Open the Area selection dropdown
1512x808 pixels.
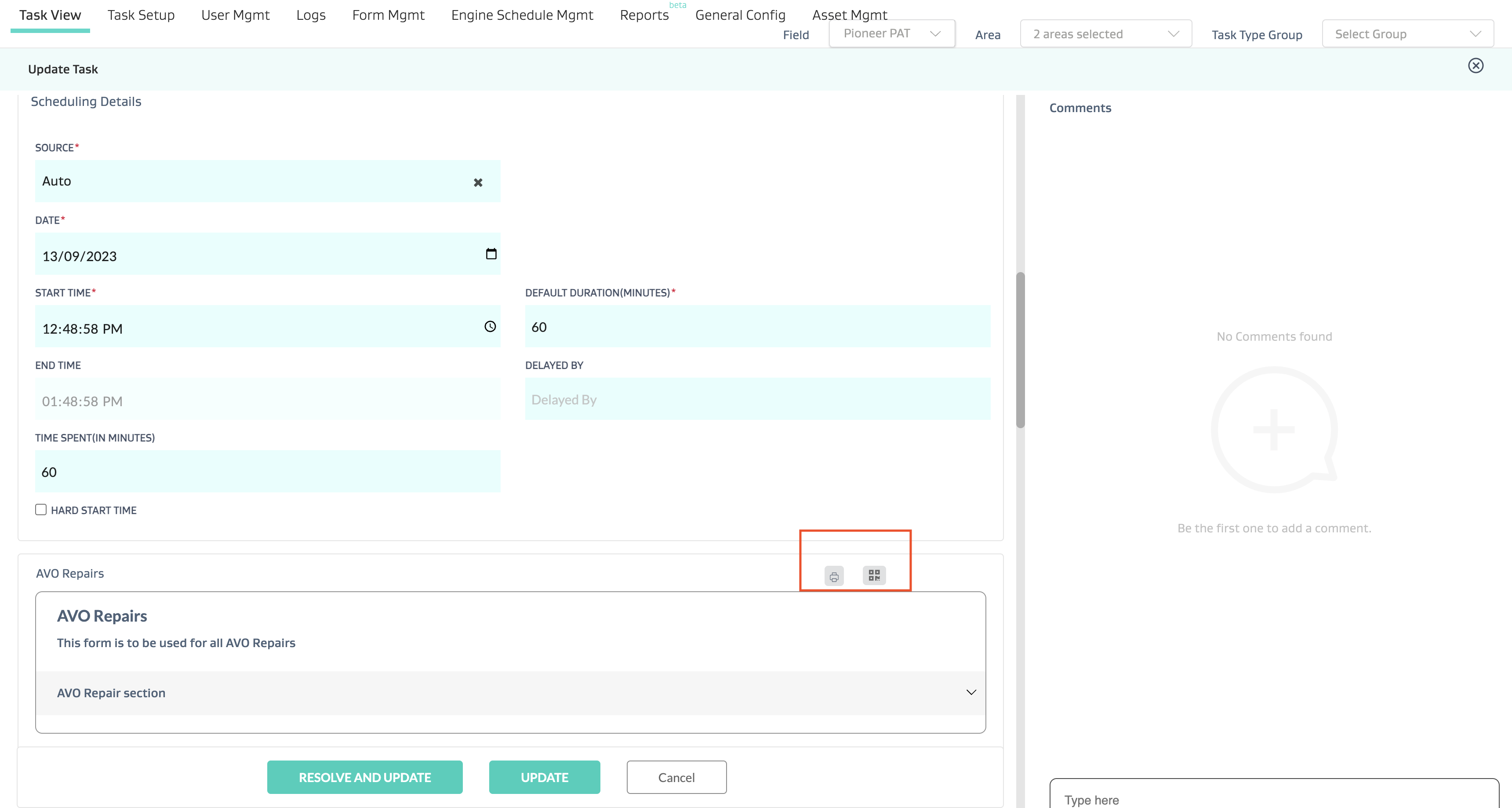tap(1105, 34)
